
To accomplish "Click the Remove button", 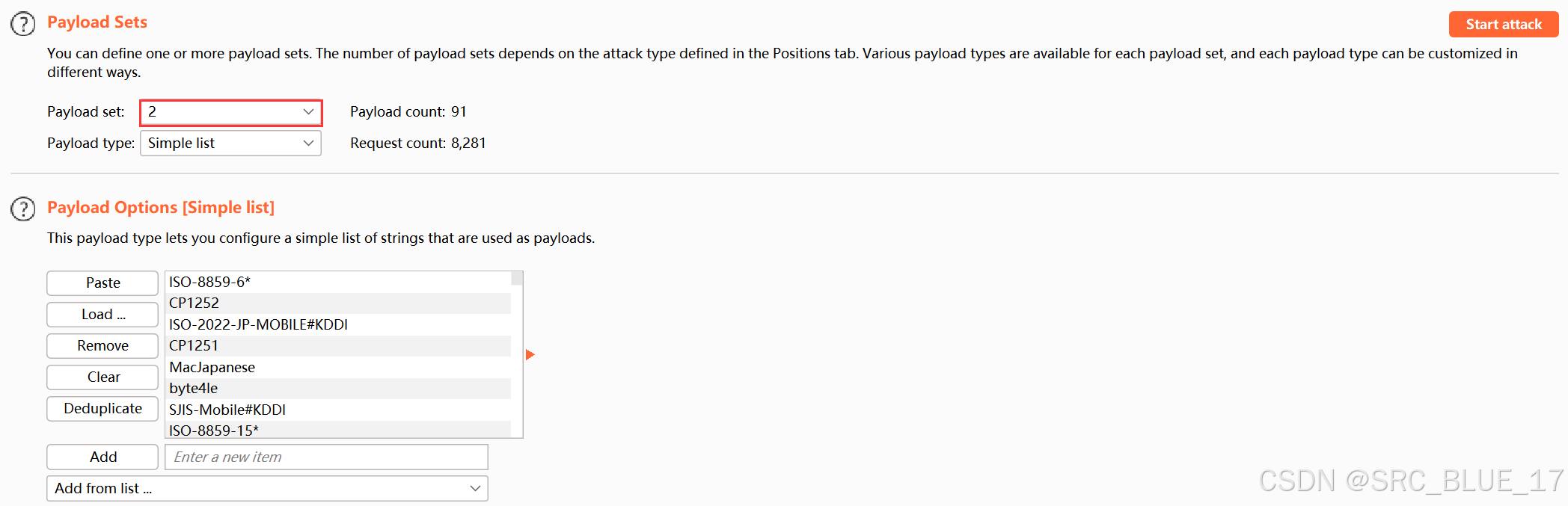I will click(x=102, y=346).
